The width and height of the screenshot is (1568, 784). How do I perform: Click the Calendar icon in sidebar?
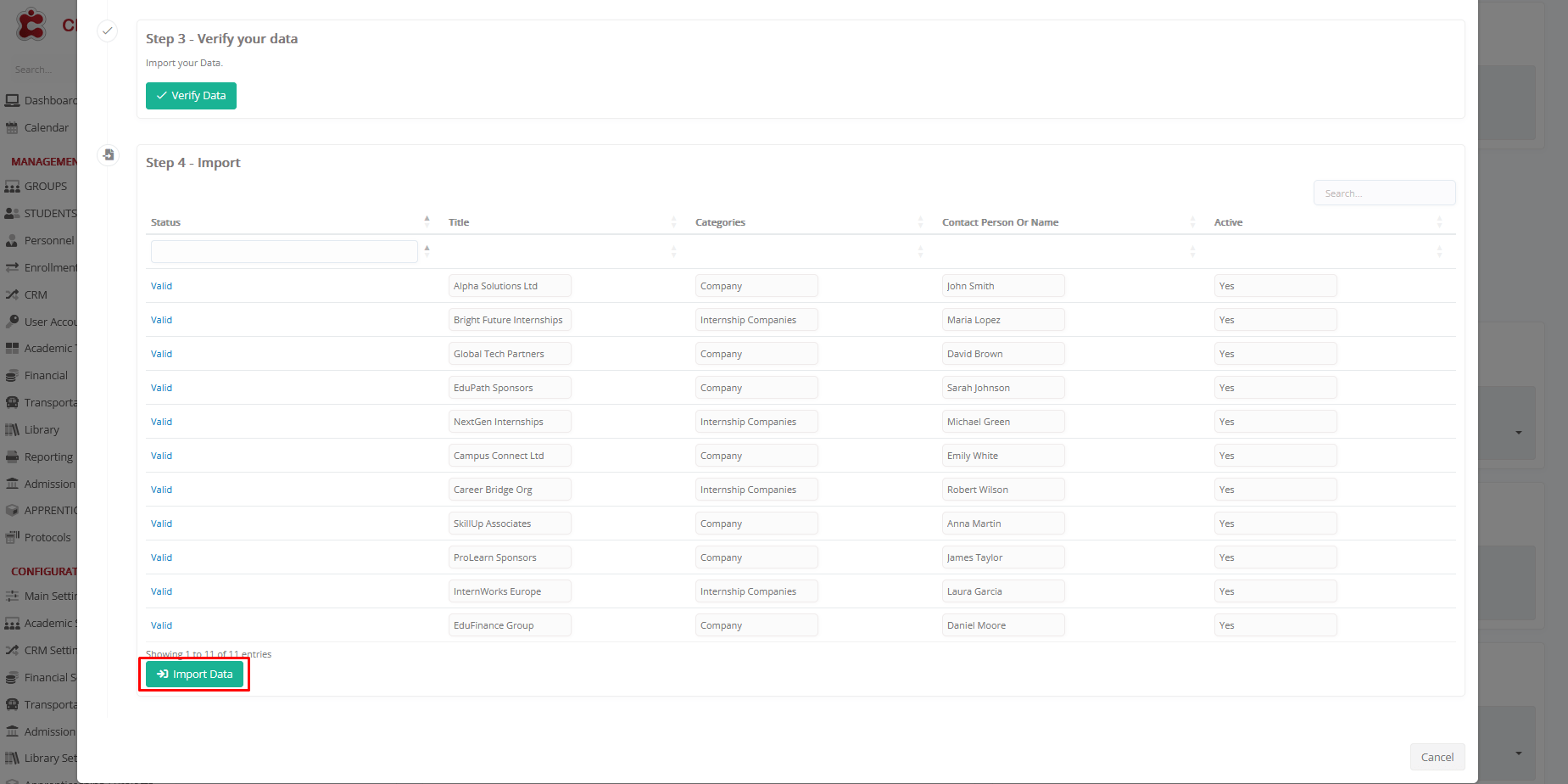12,128
